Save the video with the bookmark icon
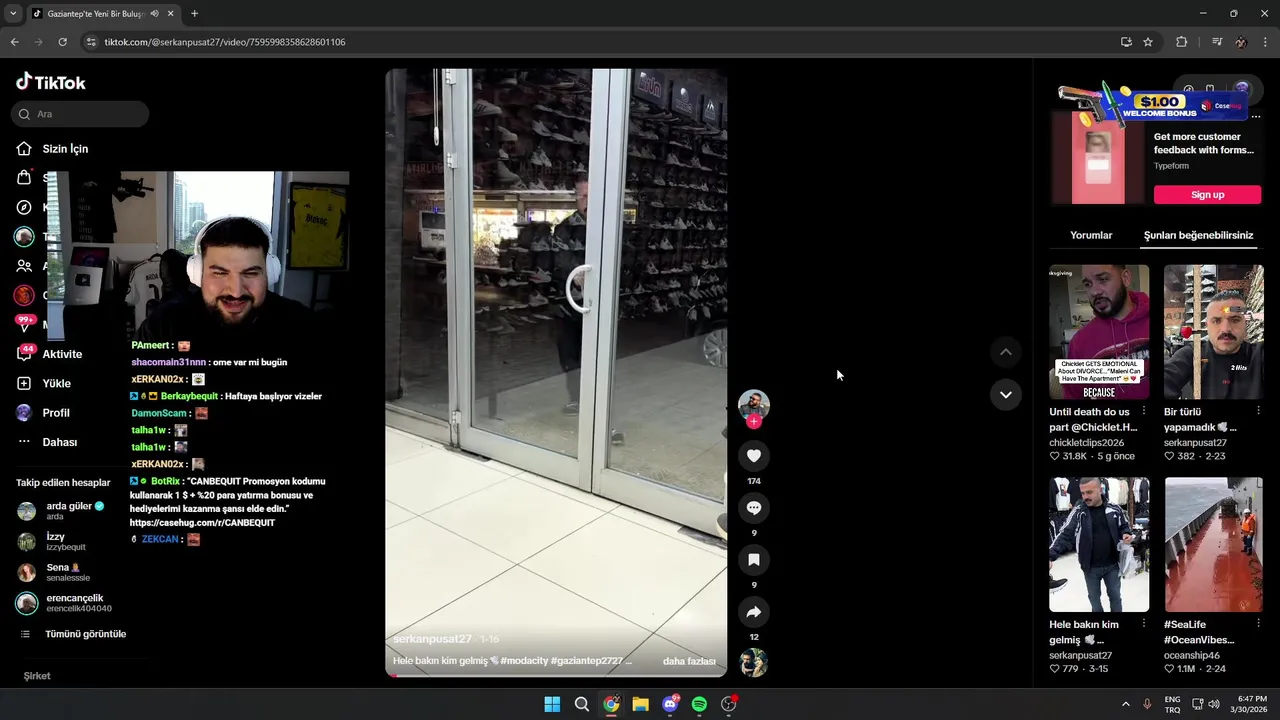Screen dimensions: 1280x720 [754, 560]
